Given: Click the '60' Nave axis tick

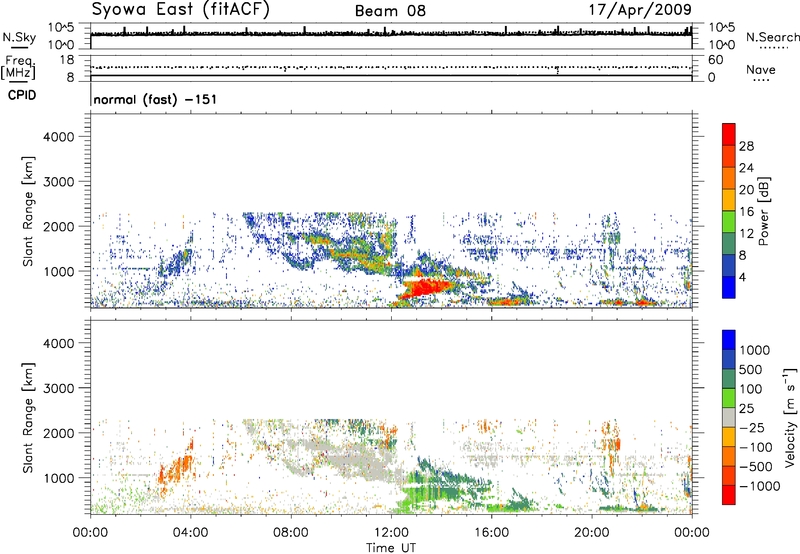Looking at the screenshot, I should [x=715, y=60].
